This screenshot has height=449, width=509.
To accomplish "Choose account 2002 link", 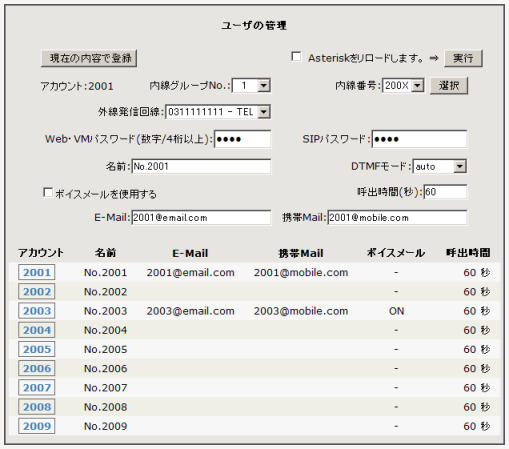I will [37, 292].
